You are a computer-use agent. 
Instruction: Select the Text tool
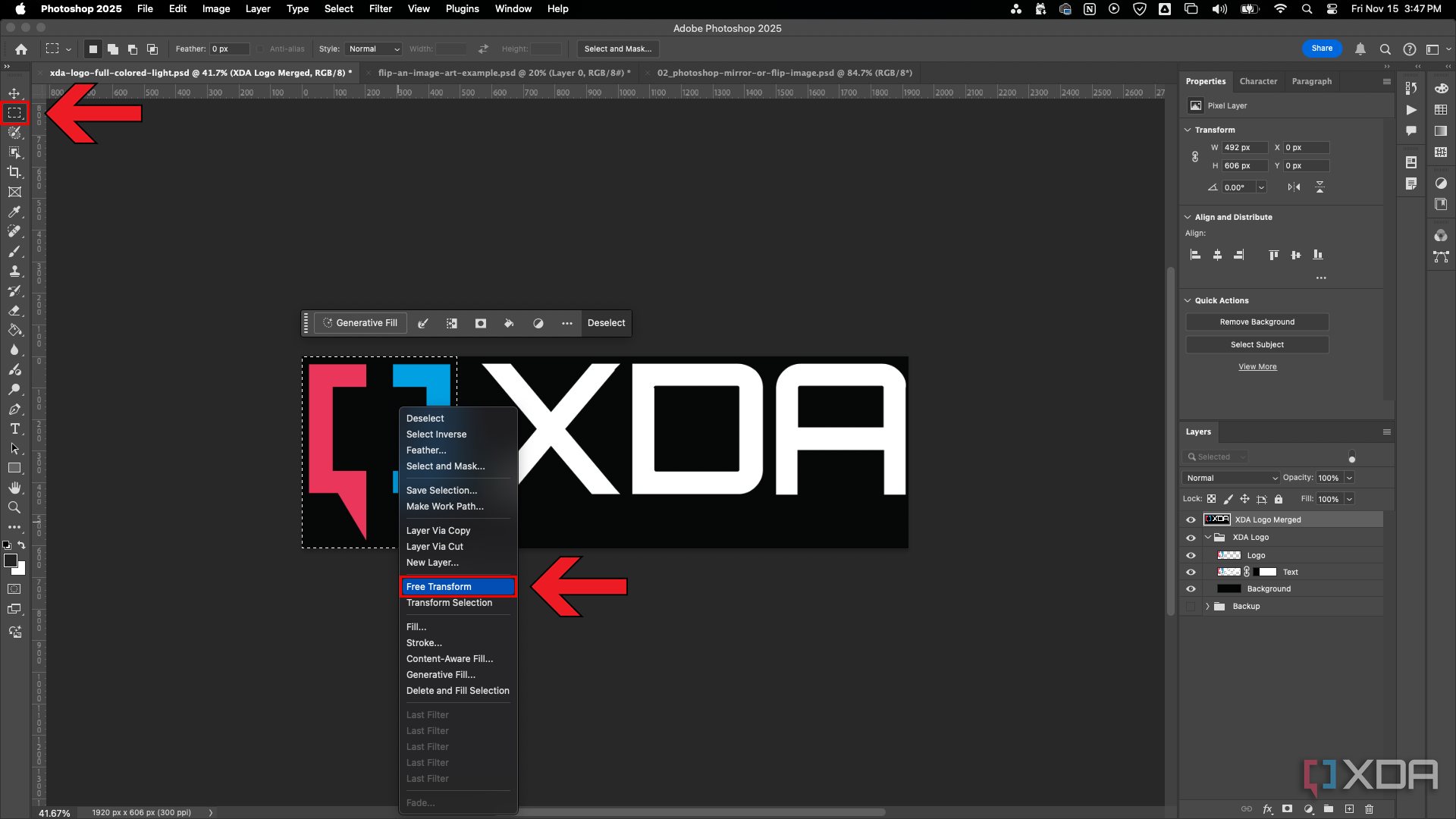point(14,428)
